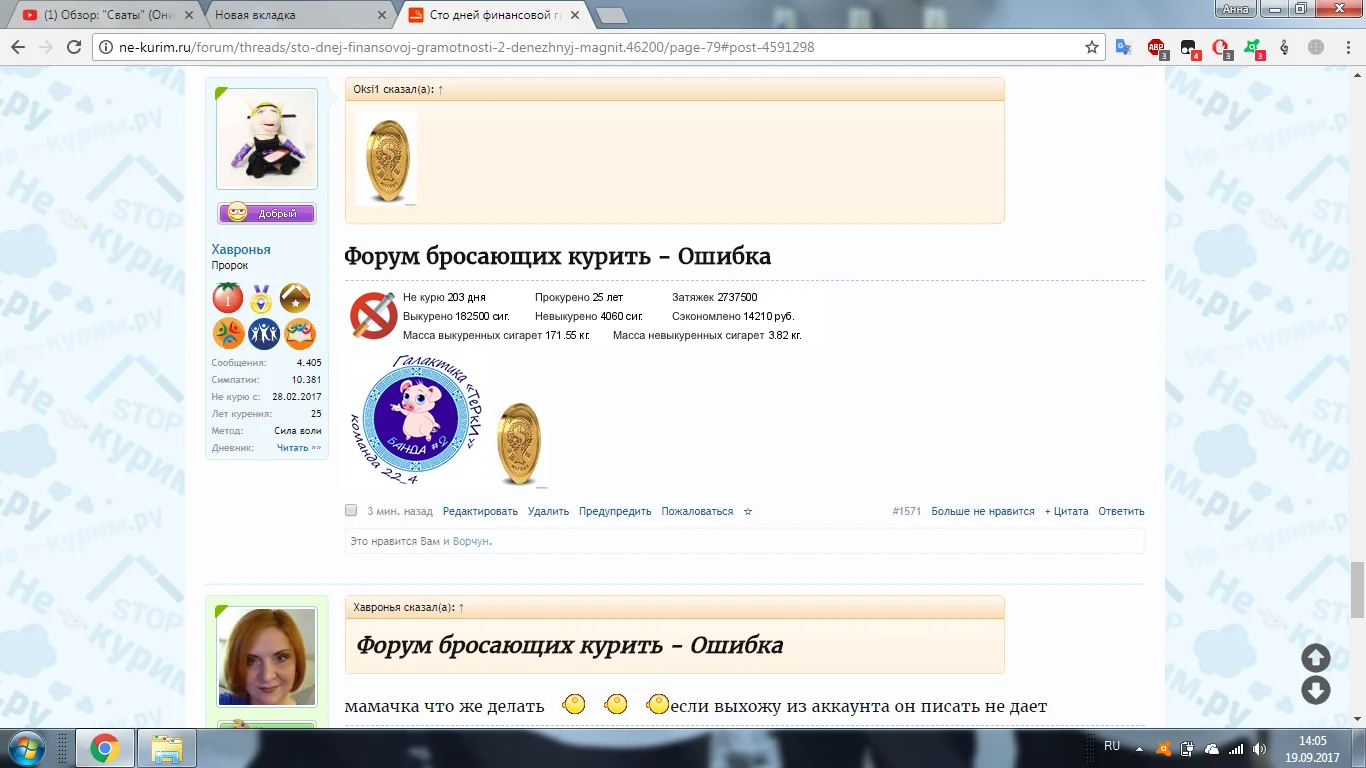Tick the checkbox for post #1571

point(351,510)
